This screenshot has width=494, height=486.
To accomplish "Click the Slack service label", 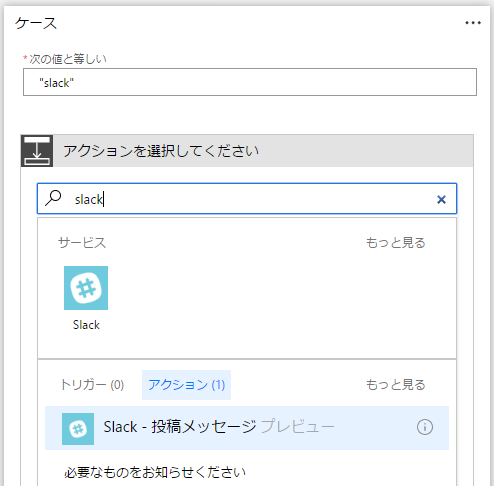I will [86, 325].
